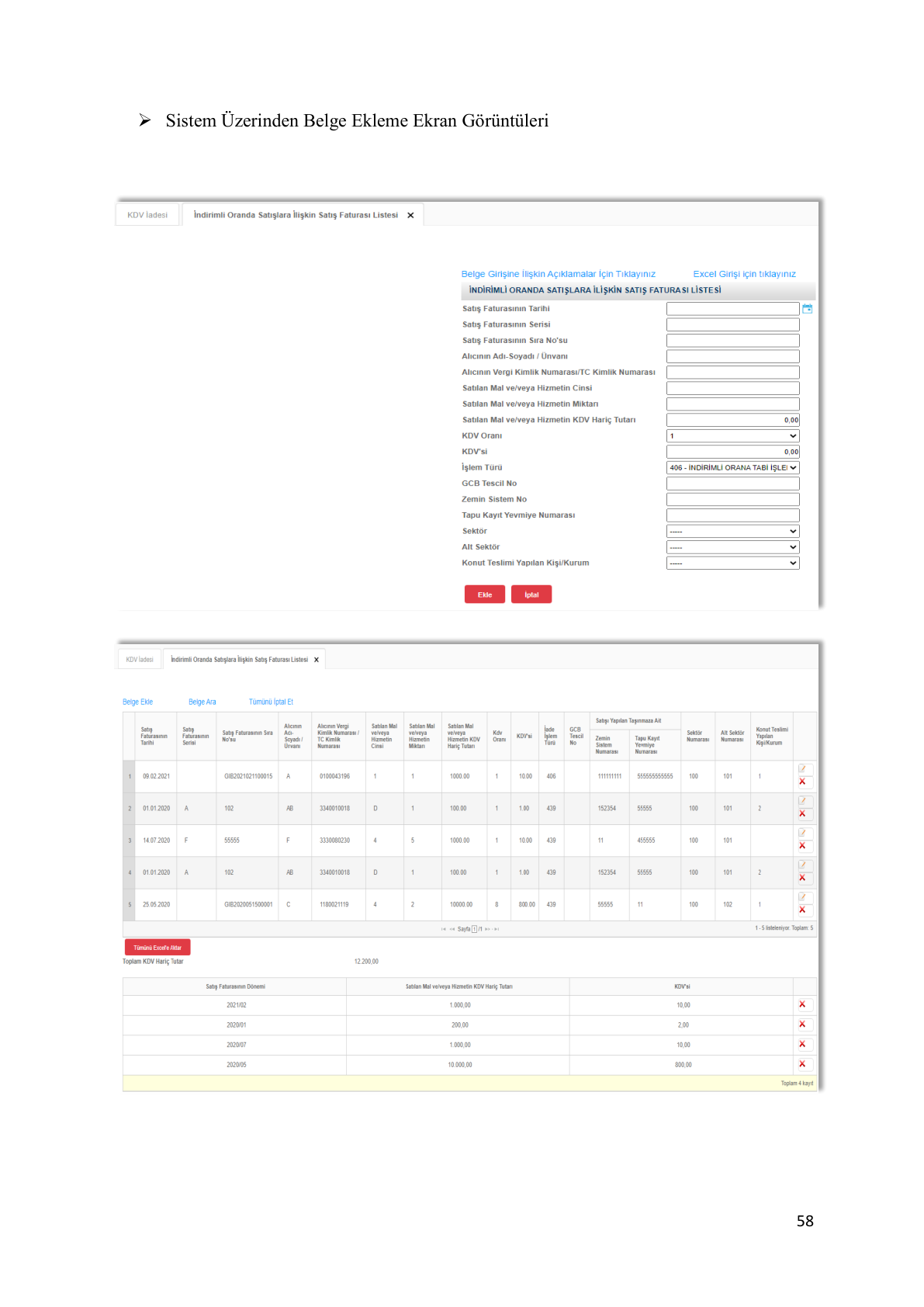Delete table row numbered 4
Viewport: 924px width, 1307px height.
tap(802, 878)
